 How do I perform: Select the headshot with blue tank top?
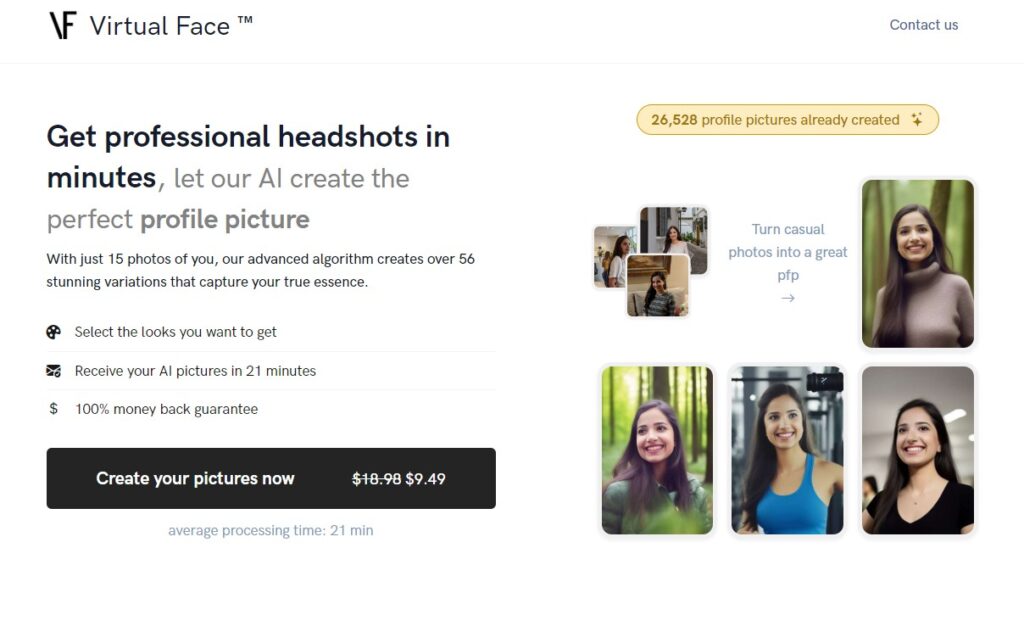coord(787,450)
